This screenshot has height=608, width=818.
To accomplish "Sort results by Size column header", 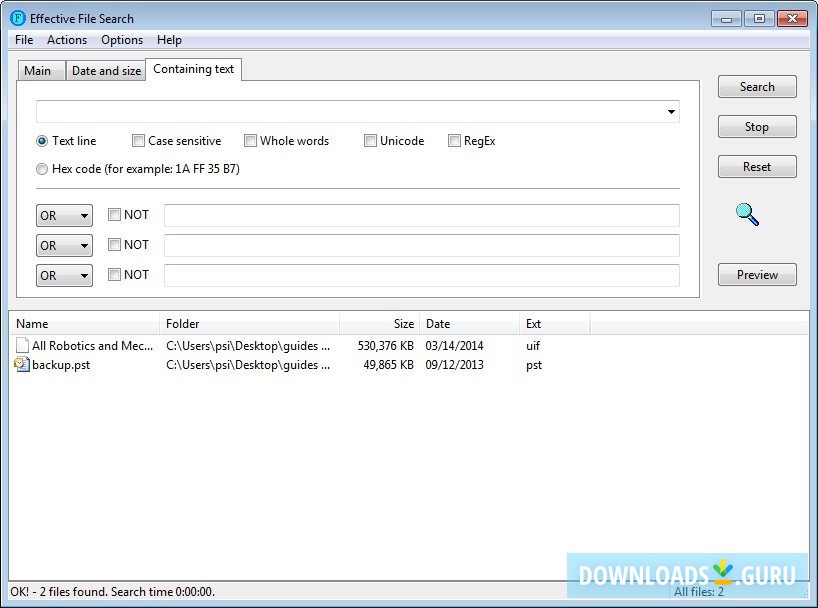I will [x=380, y=324].
